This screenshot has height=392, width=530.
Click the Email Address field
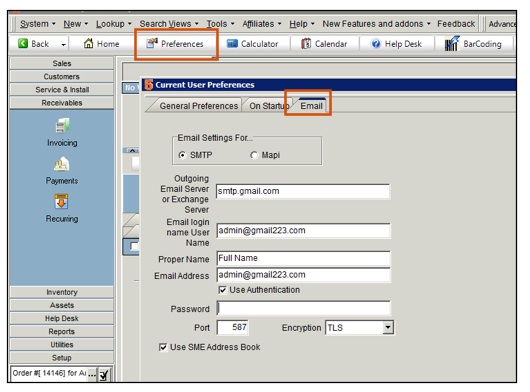(303, 275)
